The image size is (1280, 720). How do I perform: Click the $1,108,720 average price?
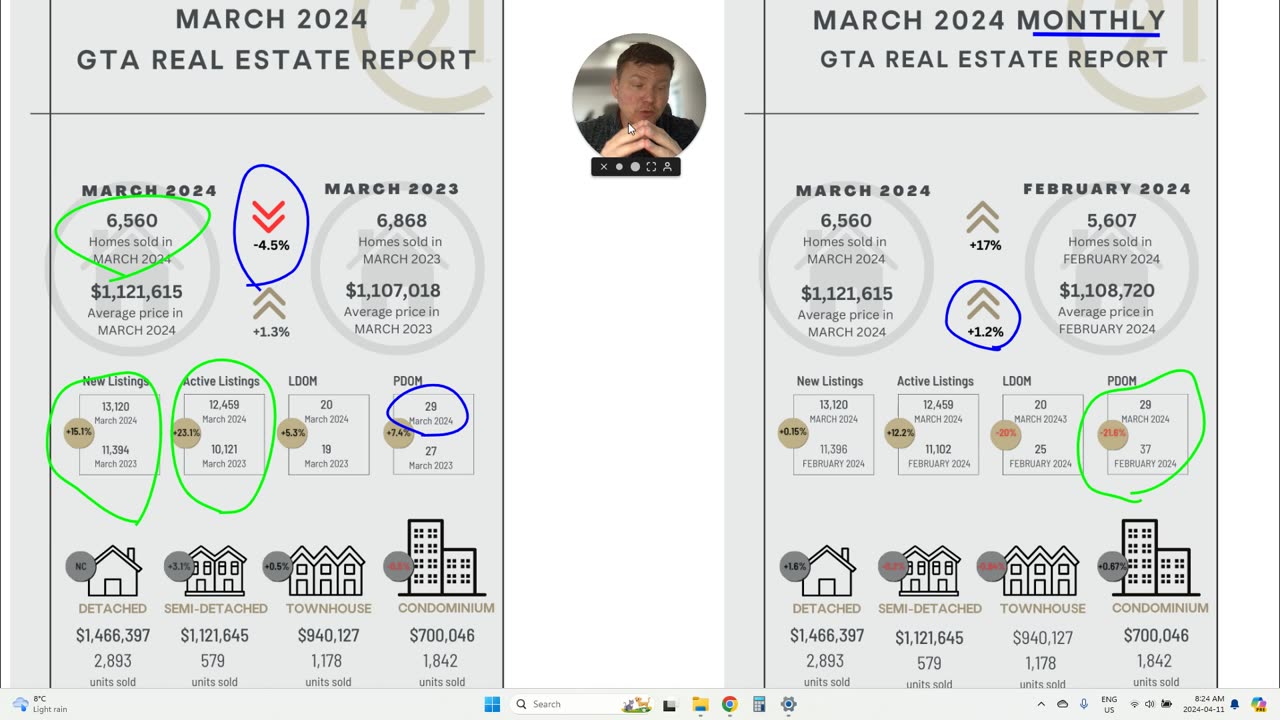click(x=1107, y=291)
